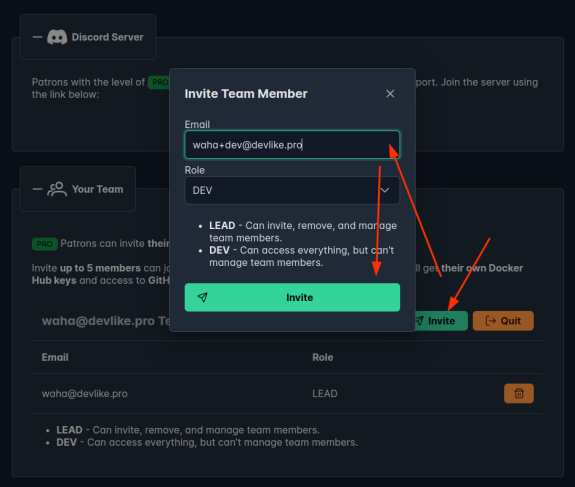Click the PRO badge in Your Team
Viewport: 575px width, 487px height.
pos(45,244)
